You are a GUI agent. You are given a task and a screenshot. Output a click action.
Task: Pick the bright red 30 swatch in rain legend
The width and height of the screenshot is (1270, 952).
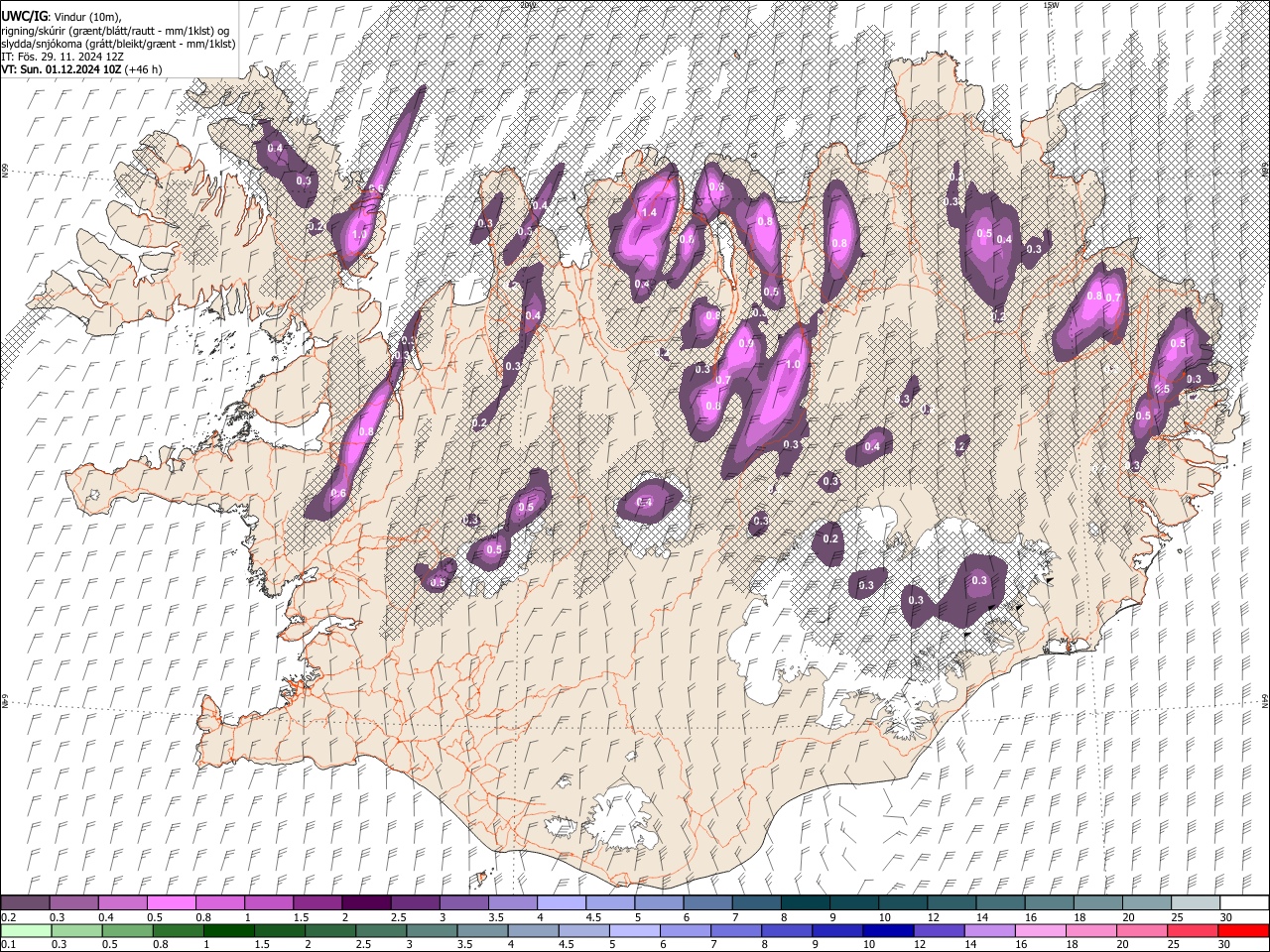pyautogui.click(x=1243, y=930)
